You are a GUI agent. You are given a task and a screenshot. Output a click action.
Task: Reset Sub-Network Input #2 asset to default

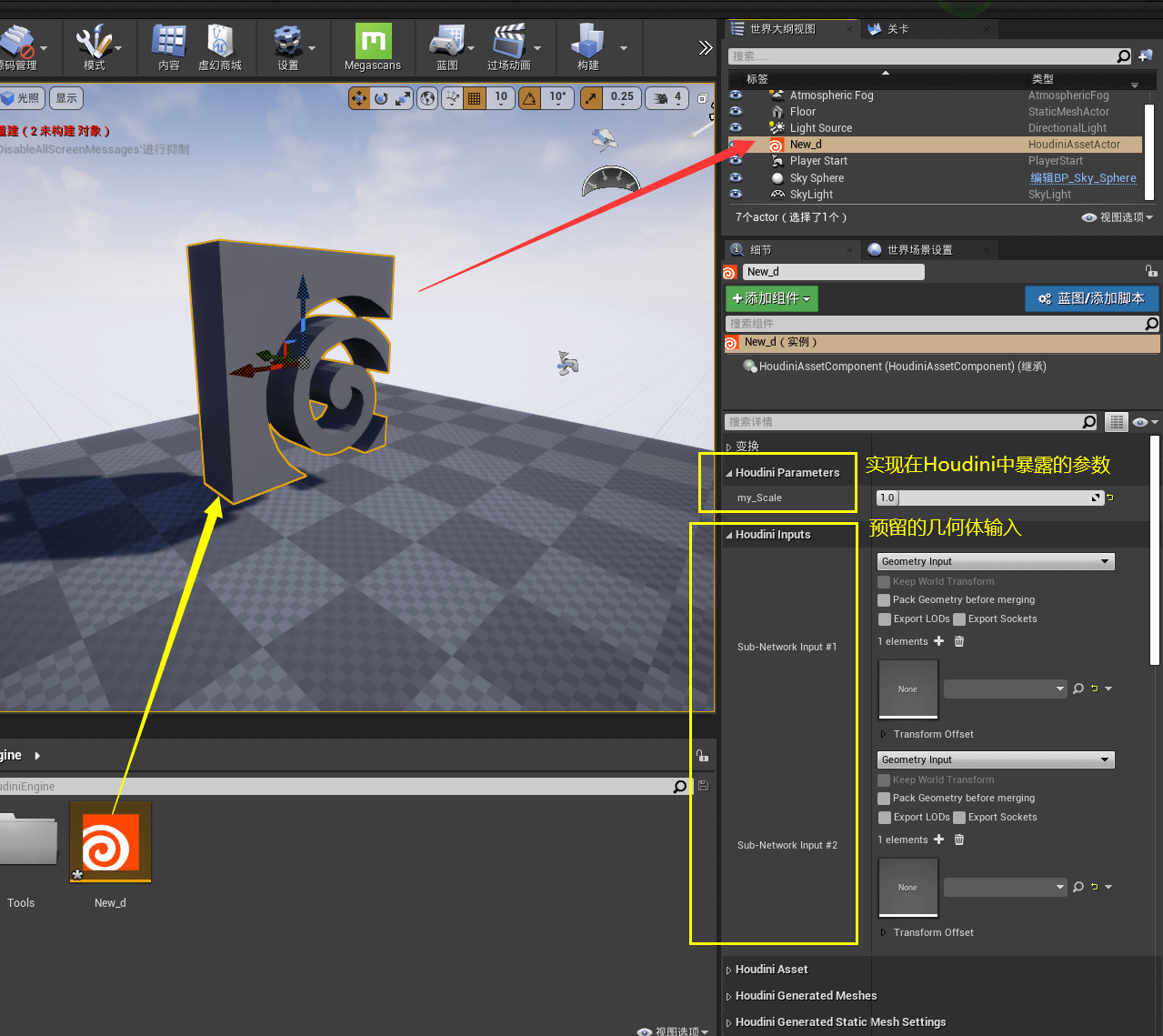[x=1095, y=887]
